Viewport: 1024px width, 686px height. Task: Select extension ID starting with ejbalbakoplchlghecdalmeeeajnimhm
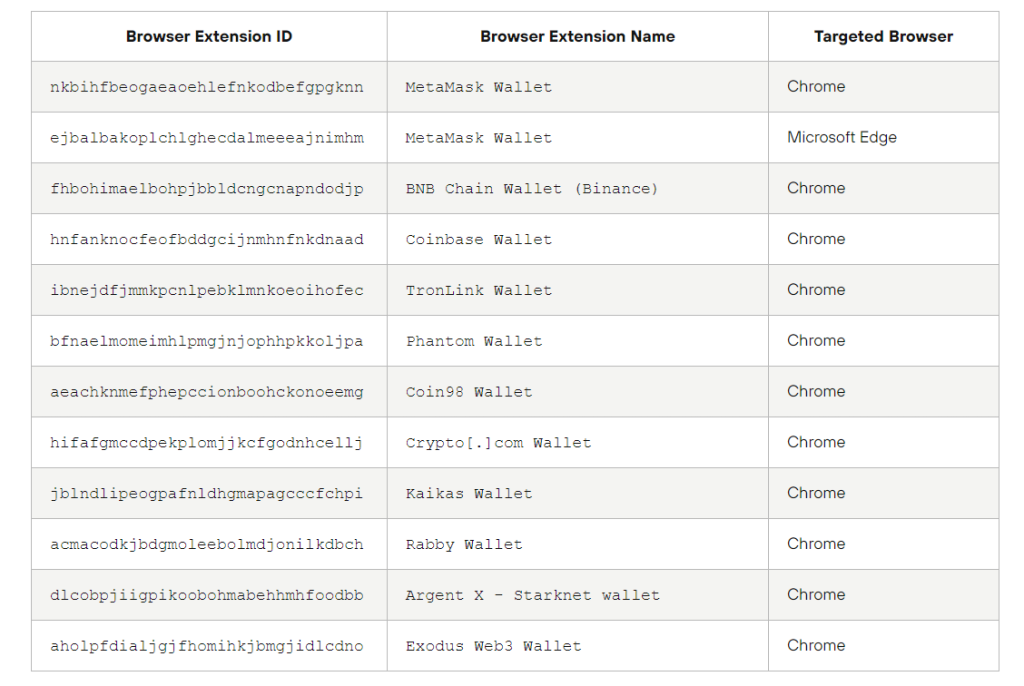coord(206,138)
